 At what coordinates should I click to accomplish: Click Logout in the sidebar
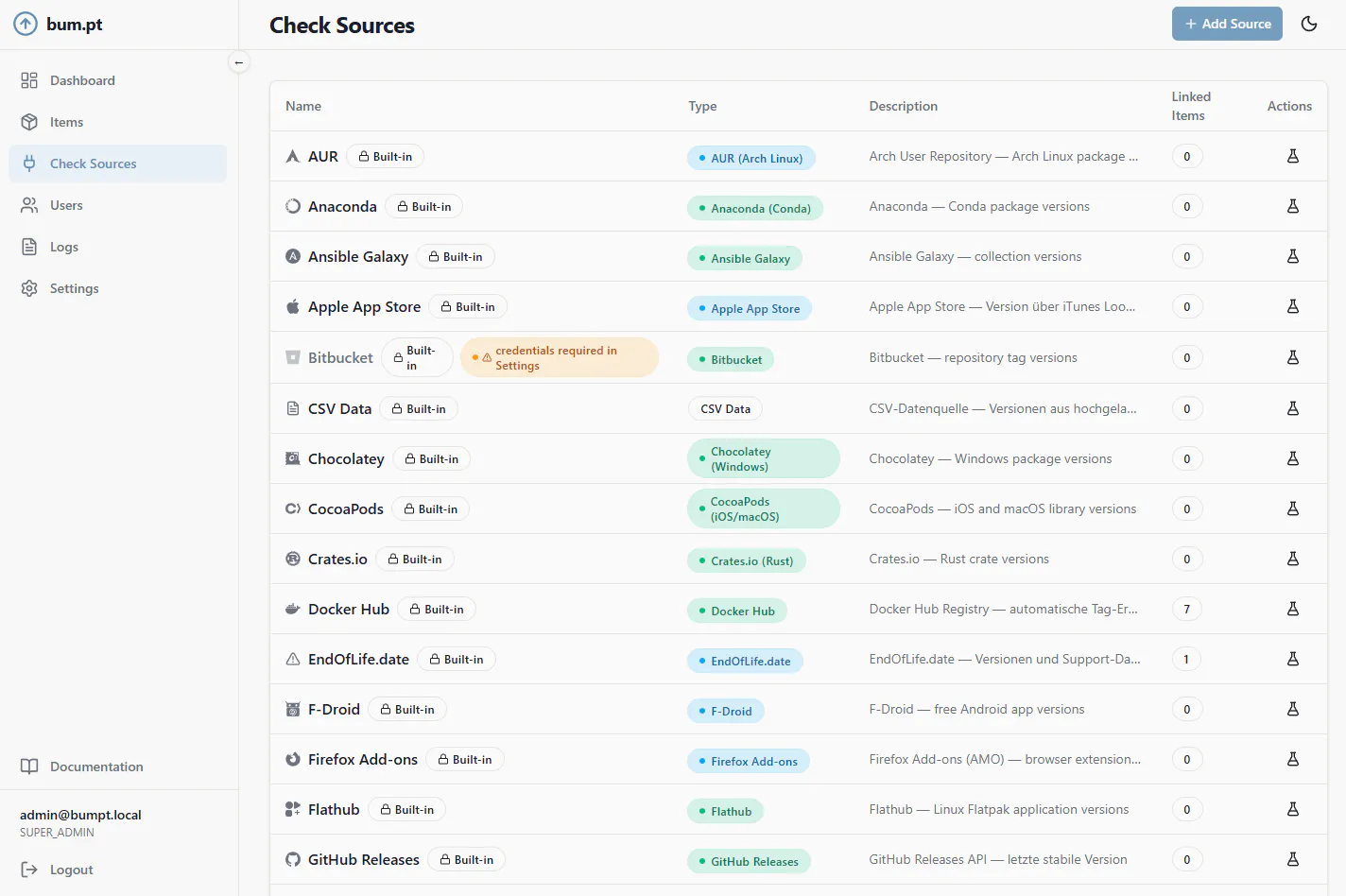click(x=58, y=870)
